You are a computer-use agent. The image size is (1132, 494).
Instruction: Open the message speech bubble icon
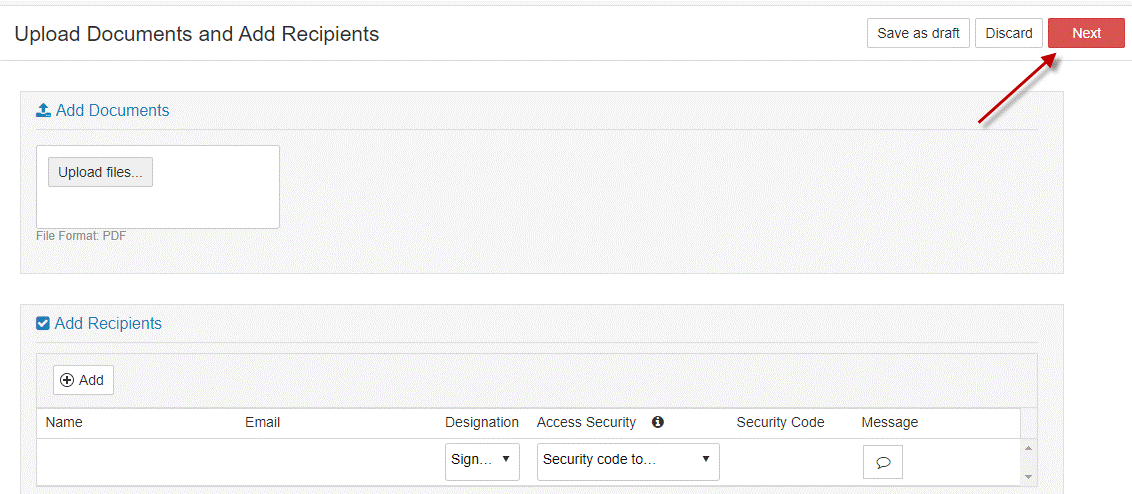tap(883, 462)
